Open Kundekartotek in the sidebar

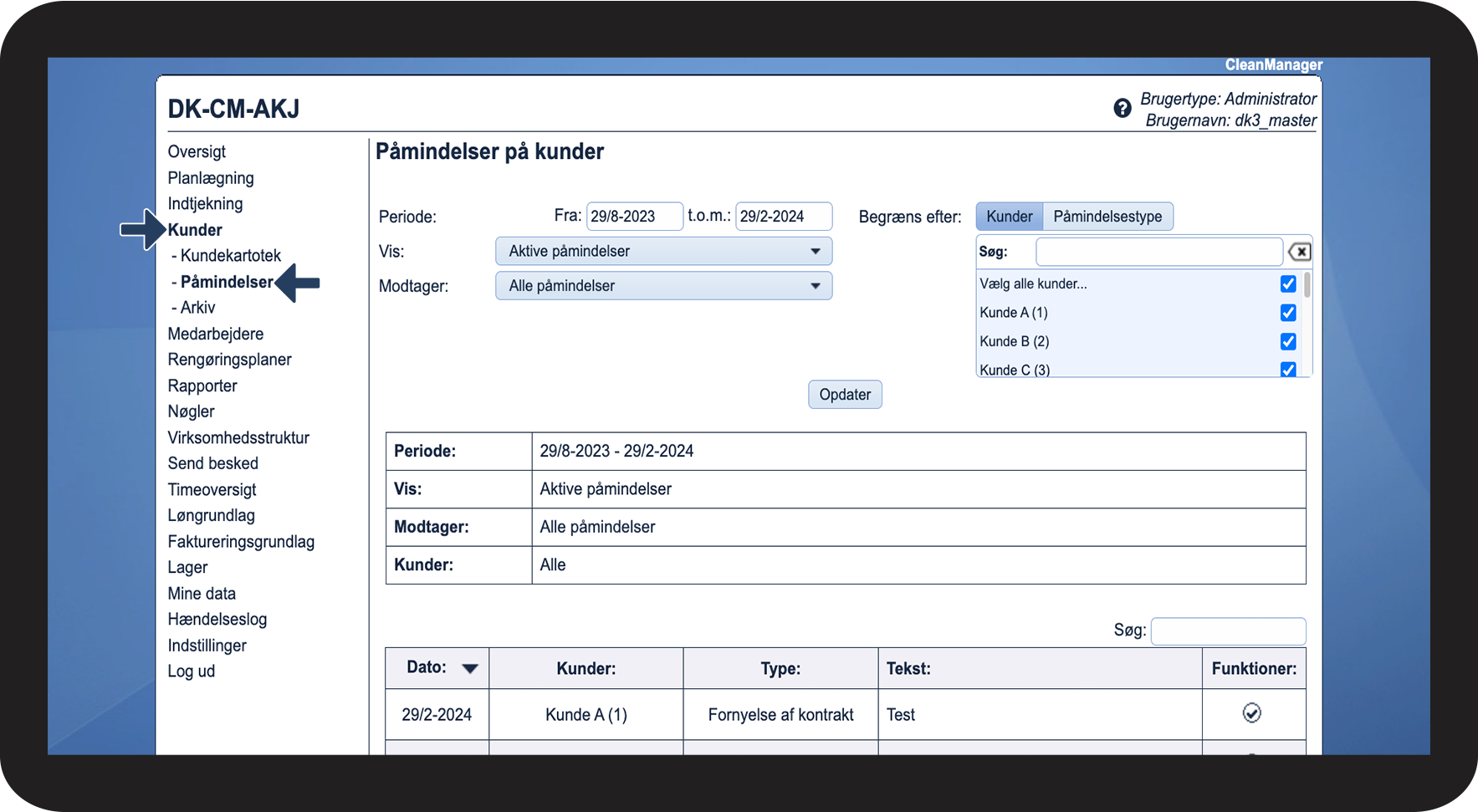[230, 256]
